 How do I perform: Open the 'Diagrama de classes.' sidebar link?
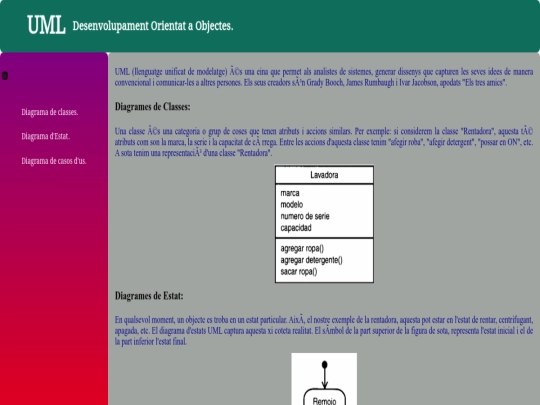[50, 112]
